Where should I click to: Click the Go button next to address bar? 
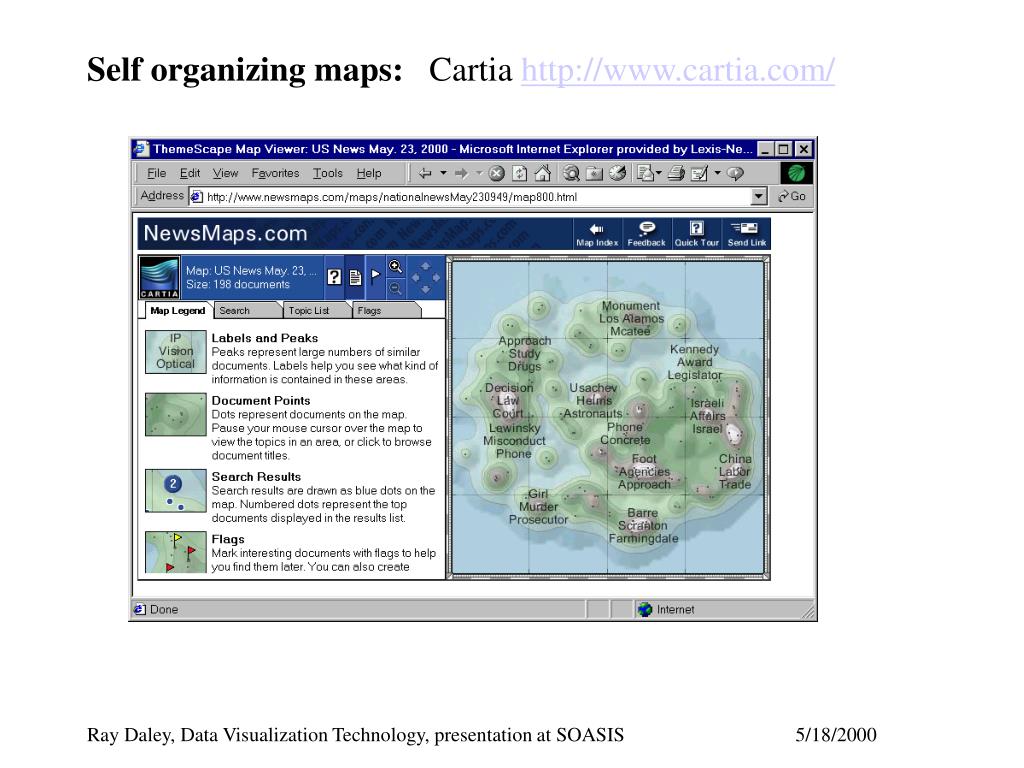(792, 196)
